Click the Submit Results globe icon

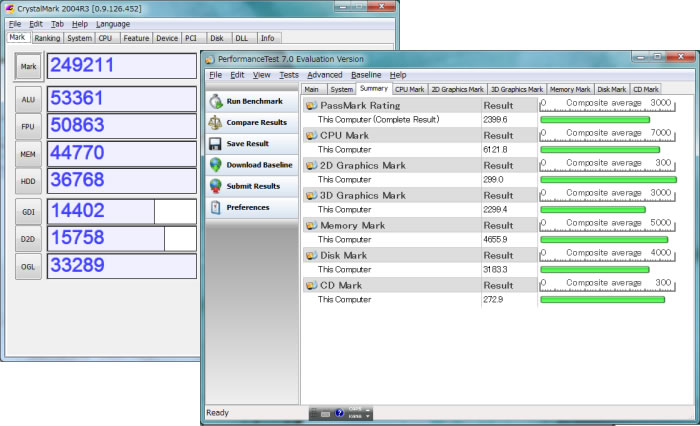click(x=216, y=186)
